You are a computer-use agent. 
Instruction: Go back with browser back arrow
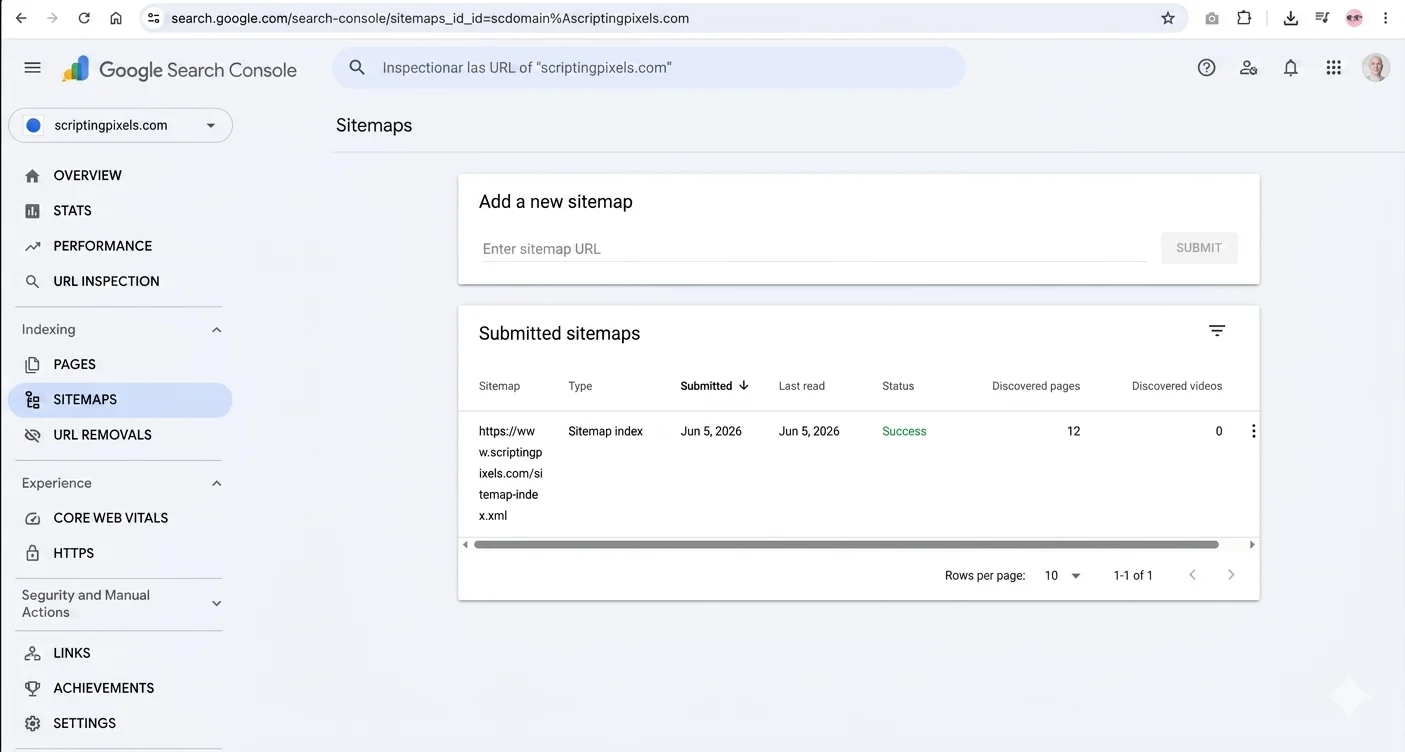pyautogui.click(x=21, y=18)
